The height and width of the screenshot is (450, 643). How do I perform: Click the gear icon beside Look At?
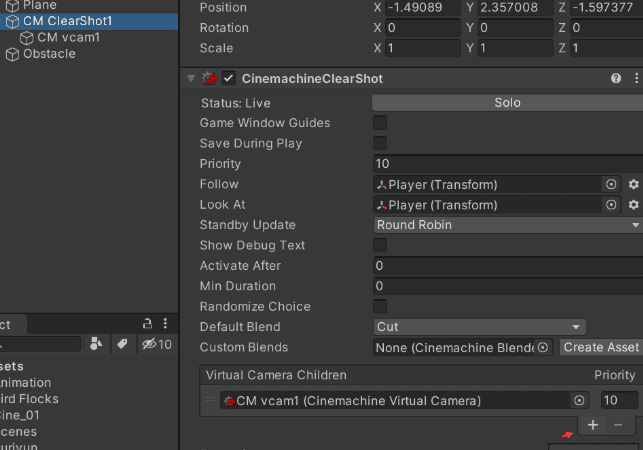click(633, 205)
